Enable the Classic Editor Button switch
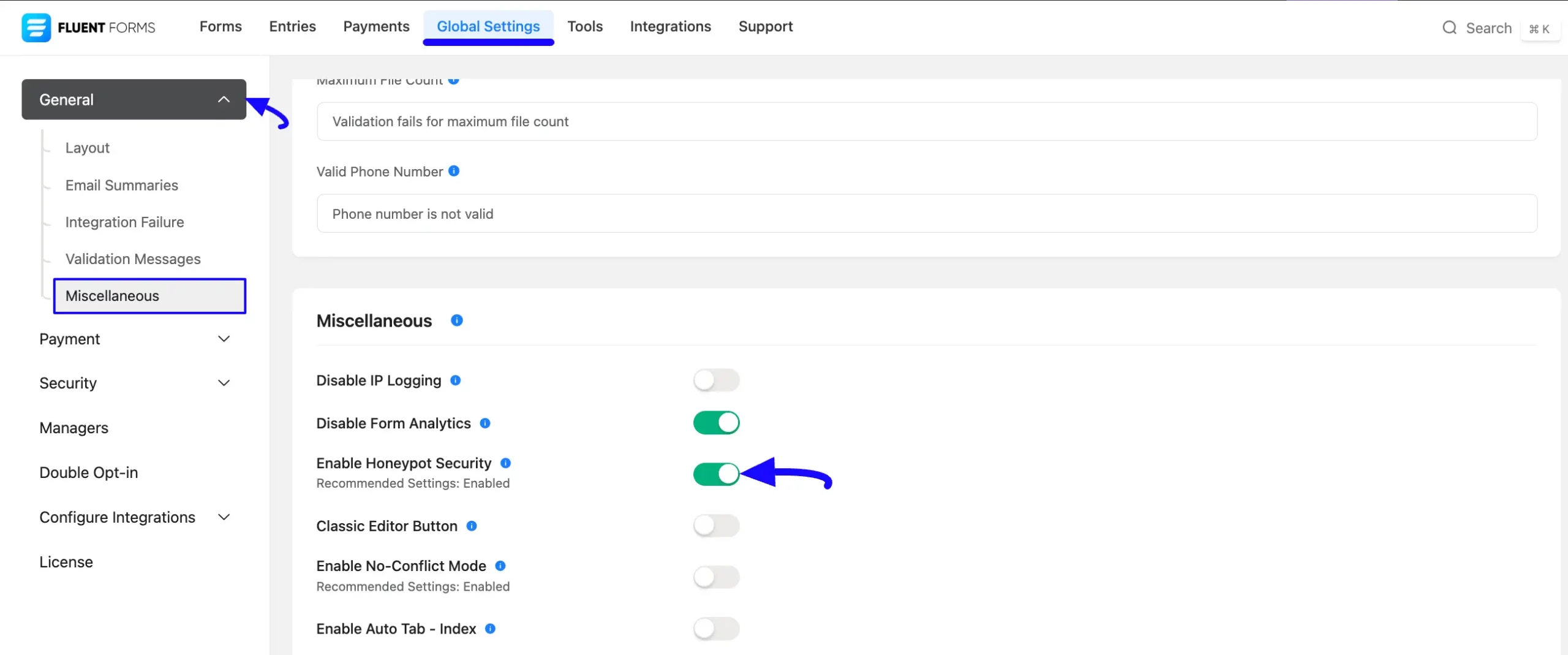This screenshot has width=1568, height=655. (x=716, y=526)
